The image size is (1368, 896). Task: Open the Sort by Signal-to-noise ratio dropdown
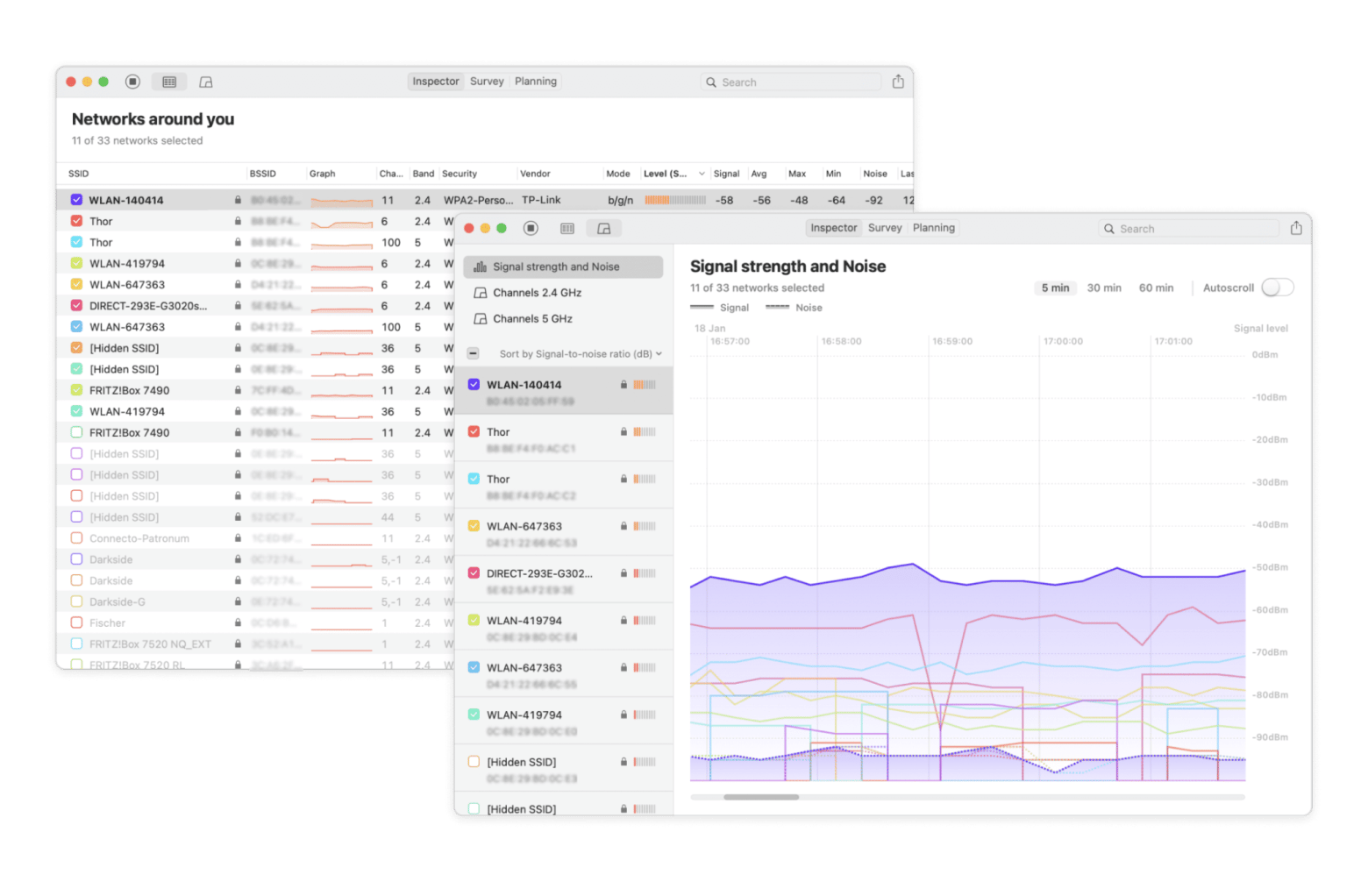(580, 354)
